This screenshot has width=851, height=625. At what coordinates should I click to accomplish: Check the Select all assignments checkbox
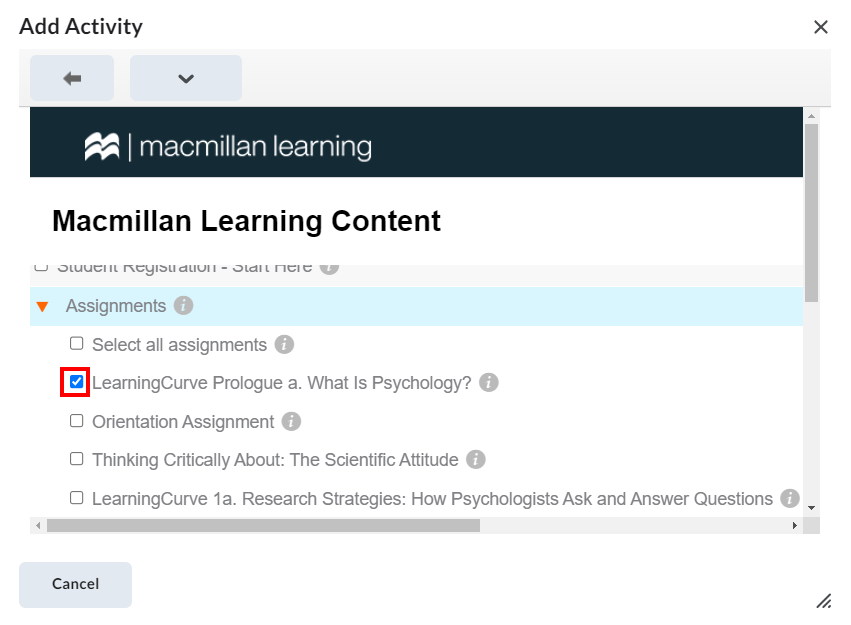click(x=77, y=344)
